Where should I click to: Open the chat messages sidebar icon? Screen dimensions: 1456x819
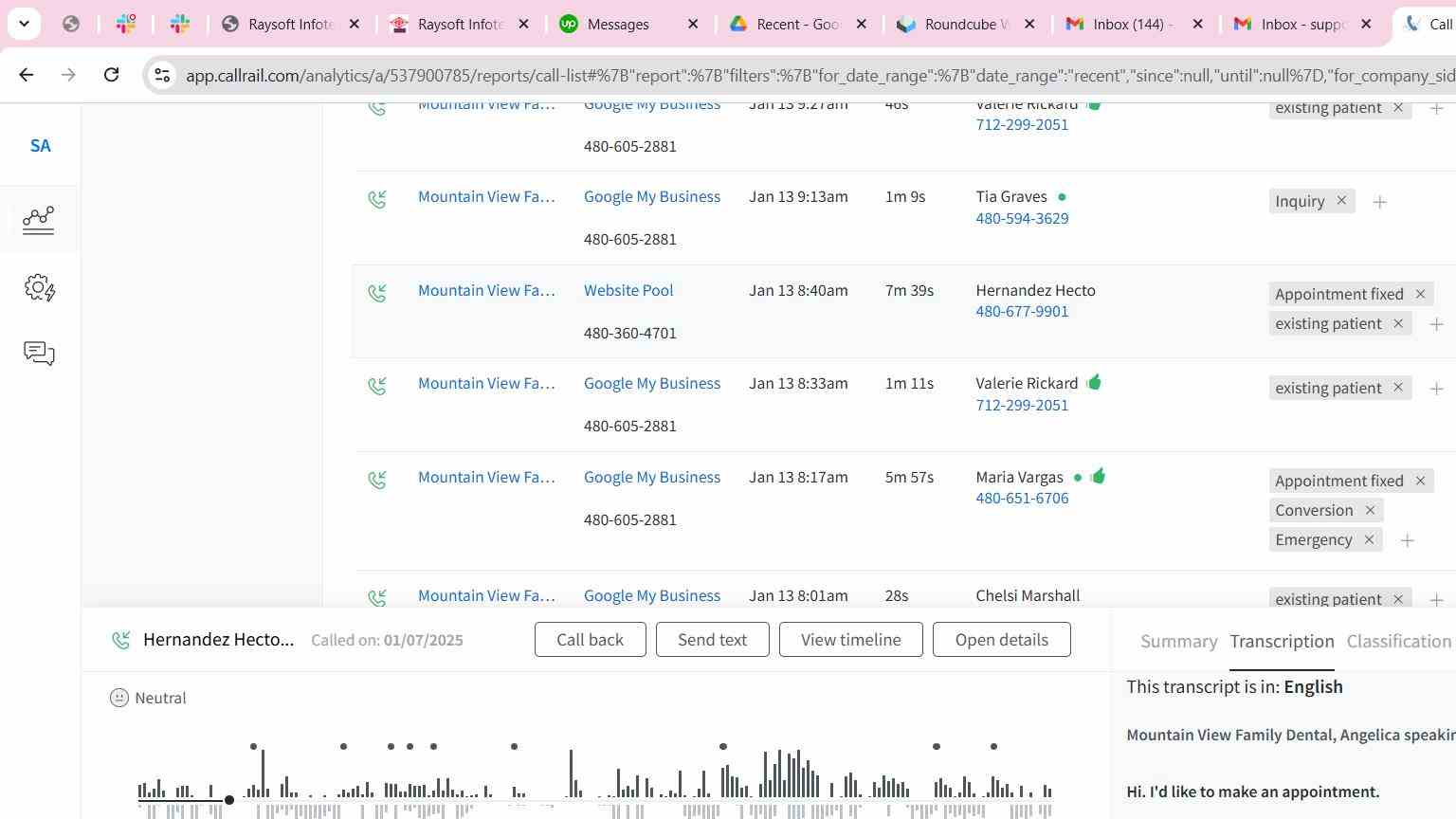[x=39, y=354]
